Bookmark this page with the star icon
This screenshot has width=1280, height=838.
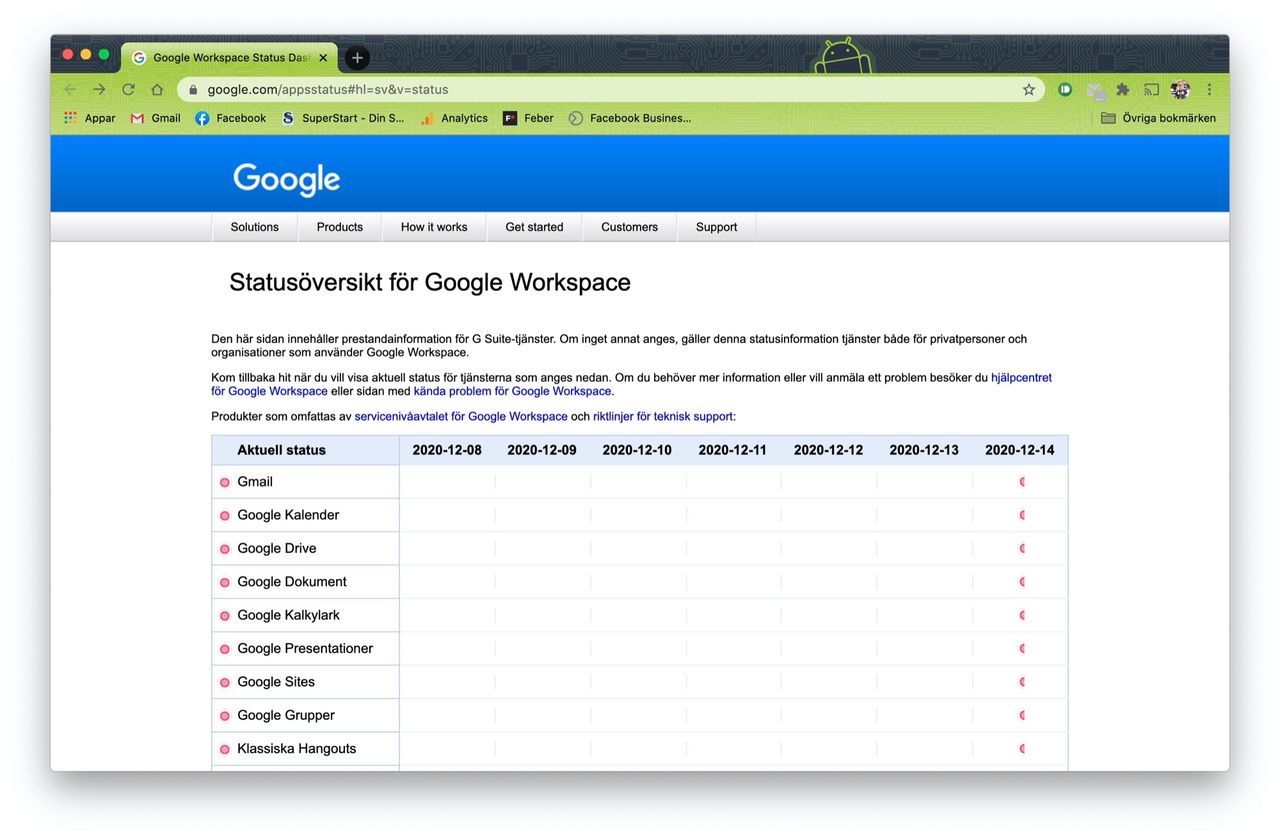pyautogui.click(x=1029, y=89)
